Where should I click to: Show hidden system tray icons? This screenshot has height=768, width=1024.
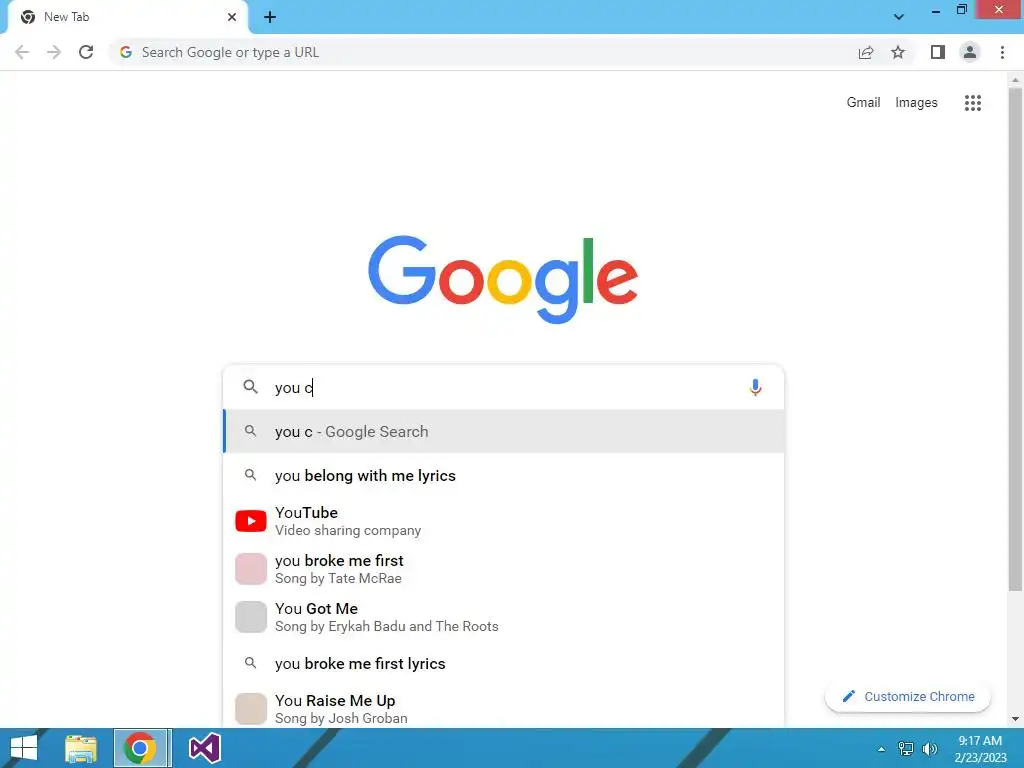tap(882, 749)
